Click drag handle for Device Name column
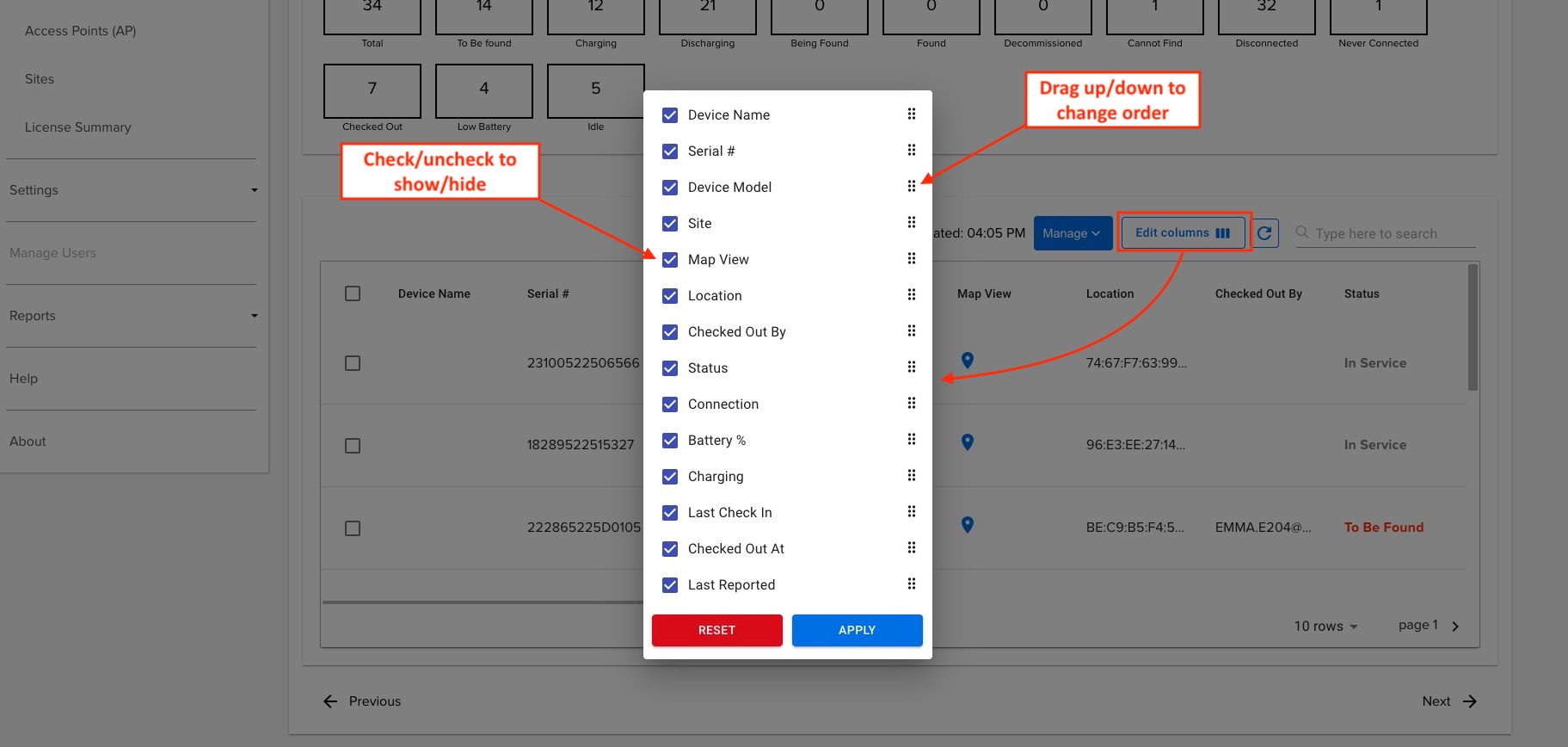 point(912,114)
